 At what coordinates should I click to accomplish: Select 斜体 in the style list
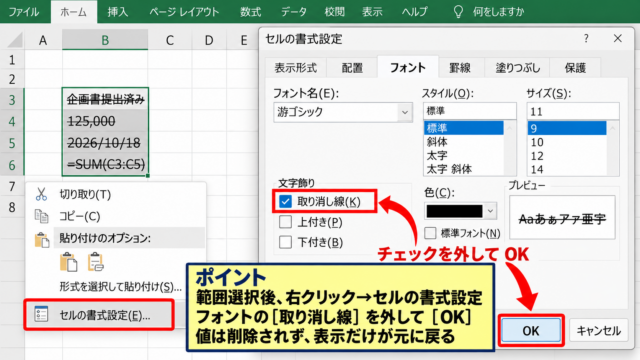[464, 142]
